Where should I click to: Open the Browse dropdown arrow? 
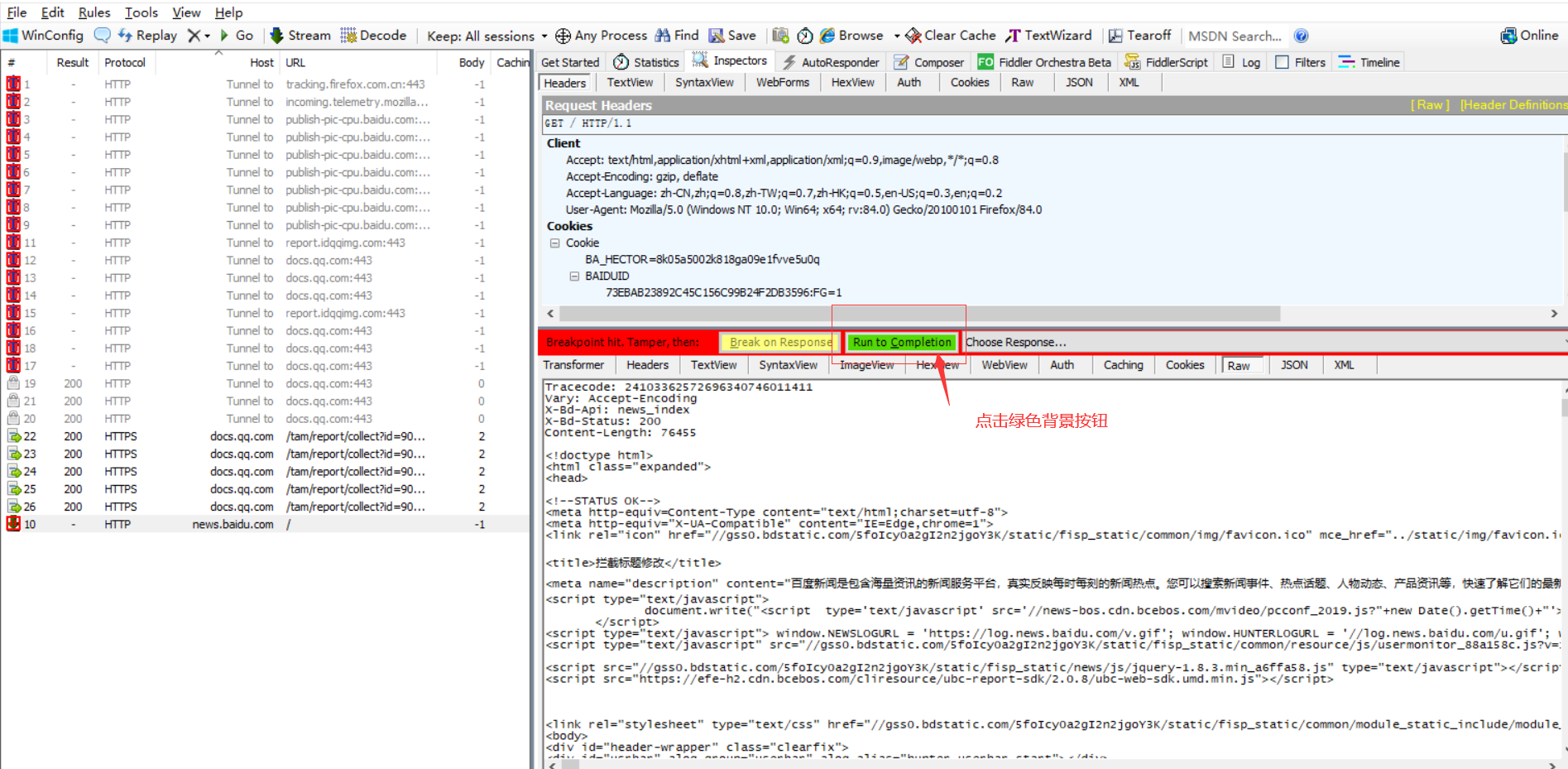[x=897, y=36]
